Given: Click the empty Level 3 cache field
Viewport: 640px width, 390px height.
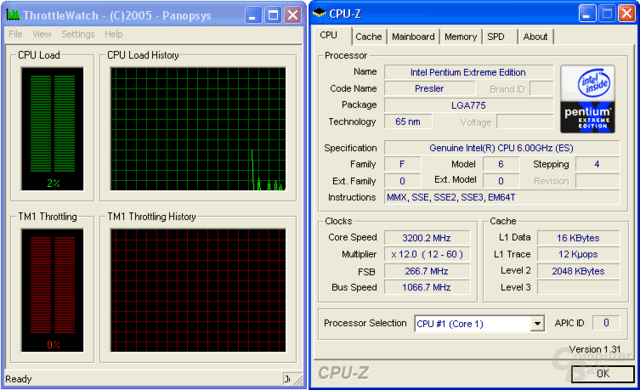Looking at the screenshot, I should (578, 287).
